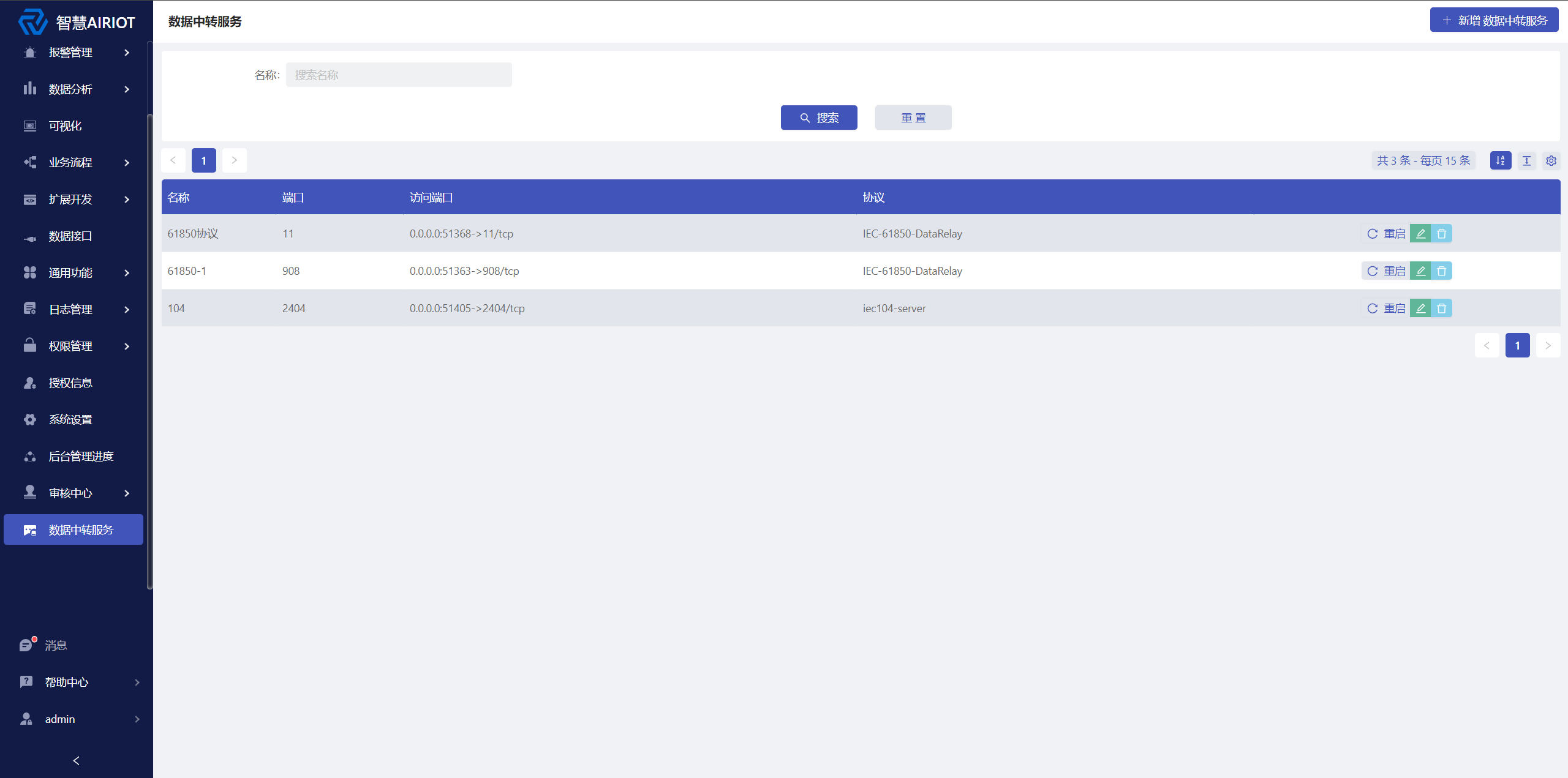Click the 帮助中心 question icon

[26, 682]
